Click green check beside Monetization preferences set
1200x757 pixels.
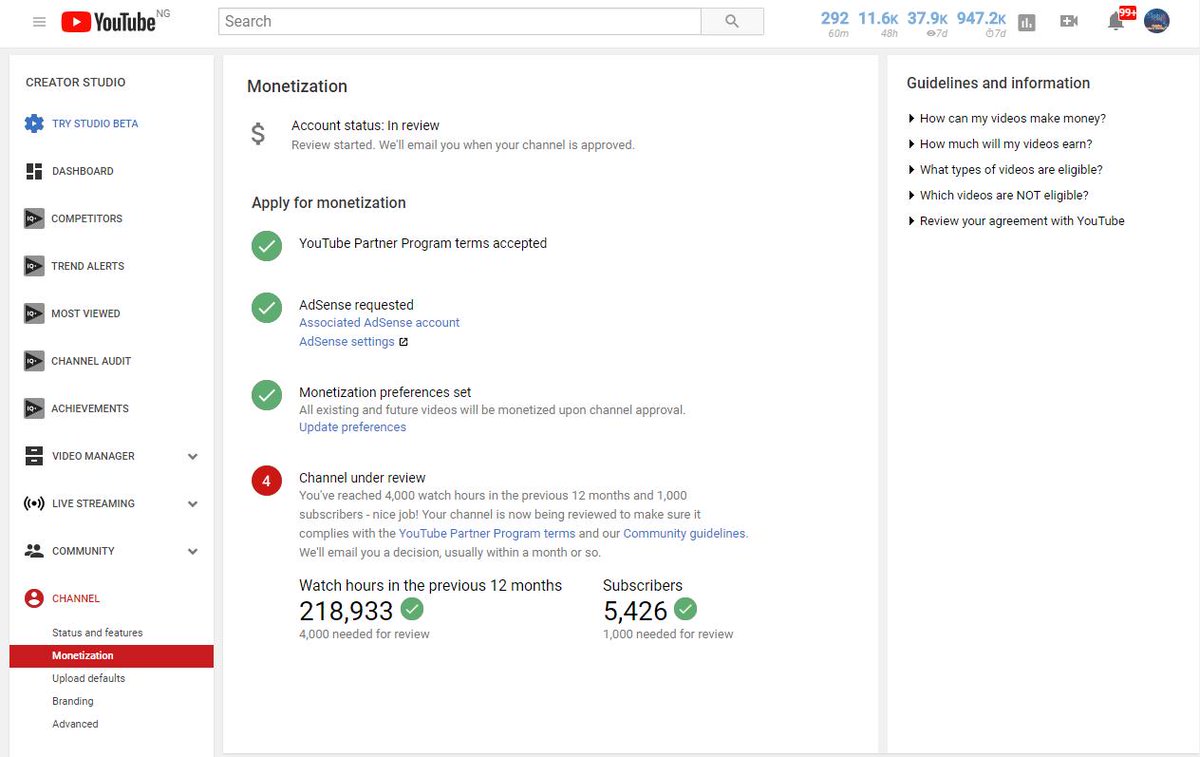point(266,394)
